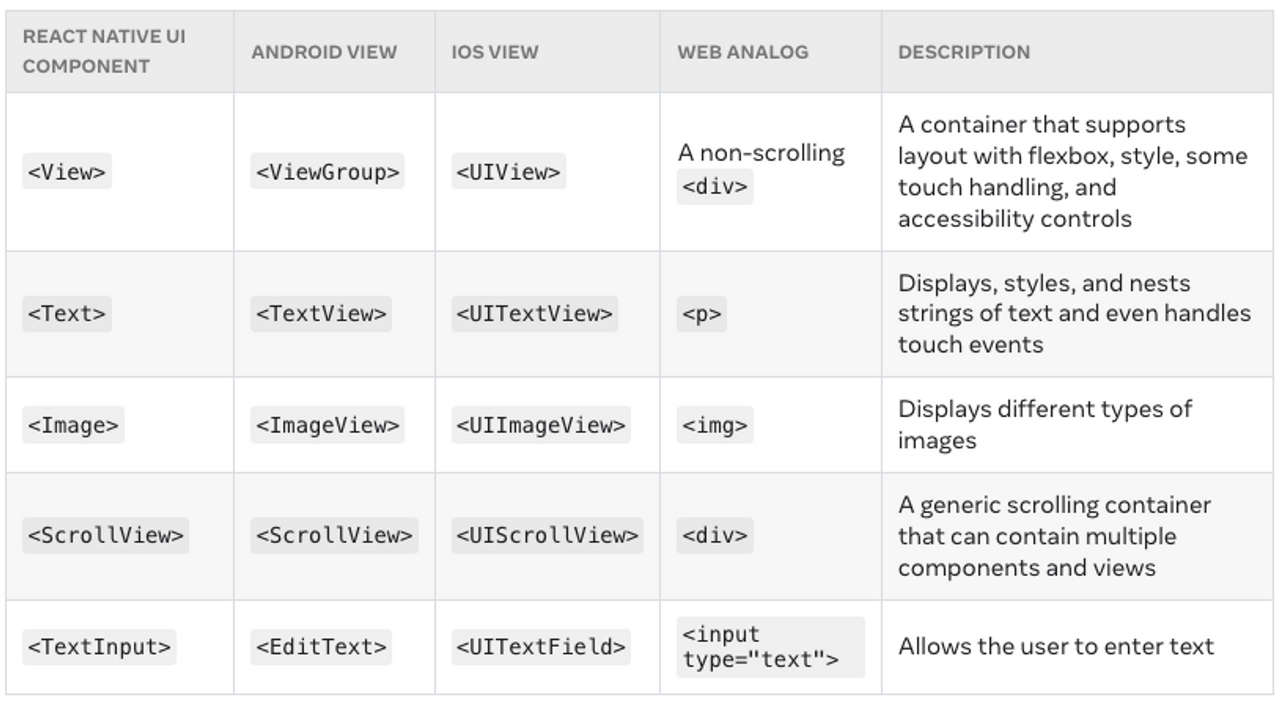Select the <input type="text"> code tag

click(x=770, y=647)
